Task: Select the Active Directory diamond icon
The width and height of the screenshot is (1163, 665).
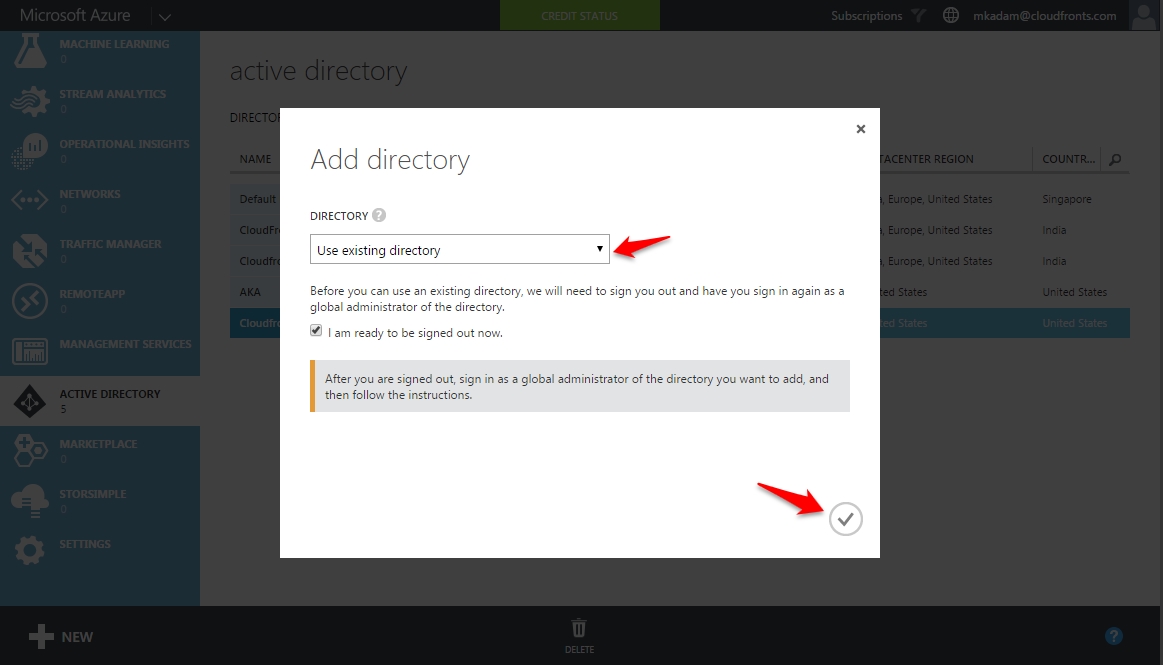Action: (30, 401)
